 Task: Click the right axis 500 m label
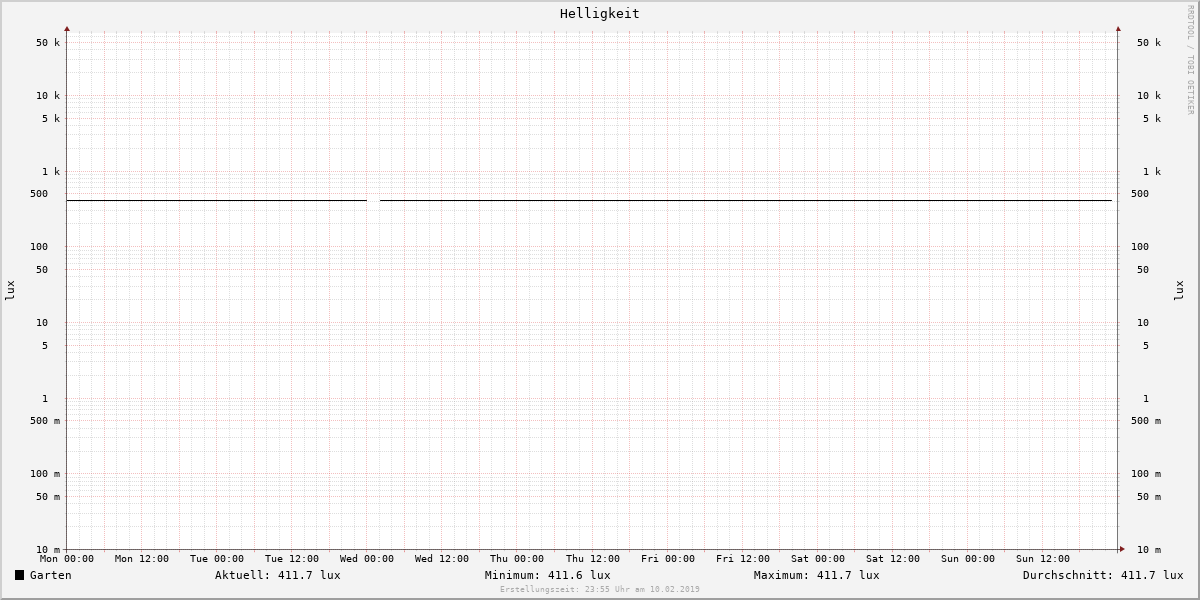pyautogui.click(x=1146, y=421)
